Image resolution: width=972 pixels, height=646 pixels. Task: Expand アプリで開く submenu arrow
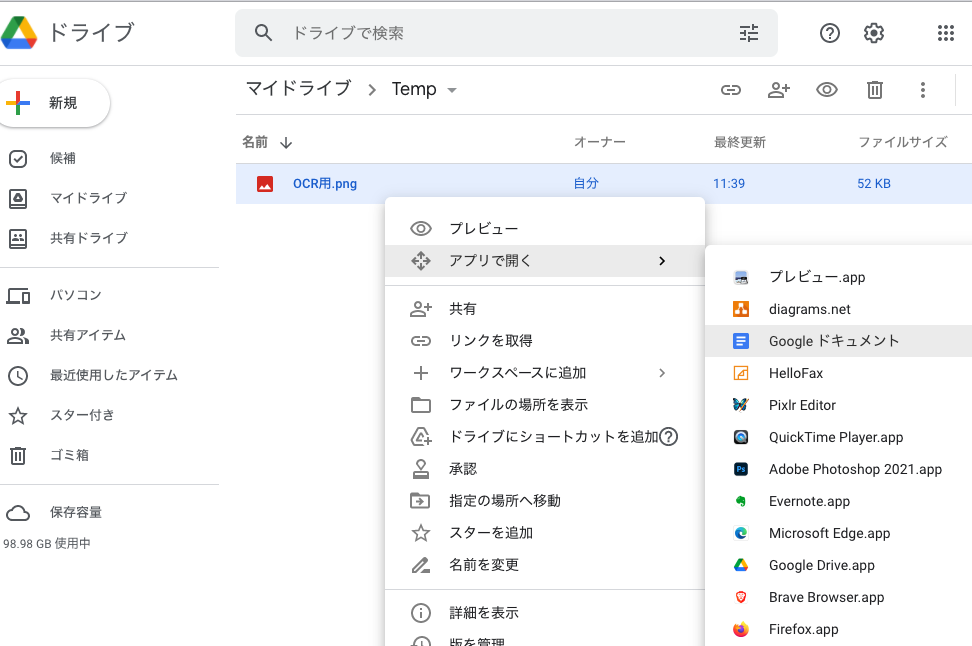click(662, 261)
